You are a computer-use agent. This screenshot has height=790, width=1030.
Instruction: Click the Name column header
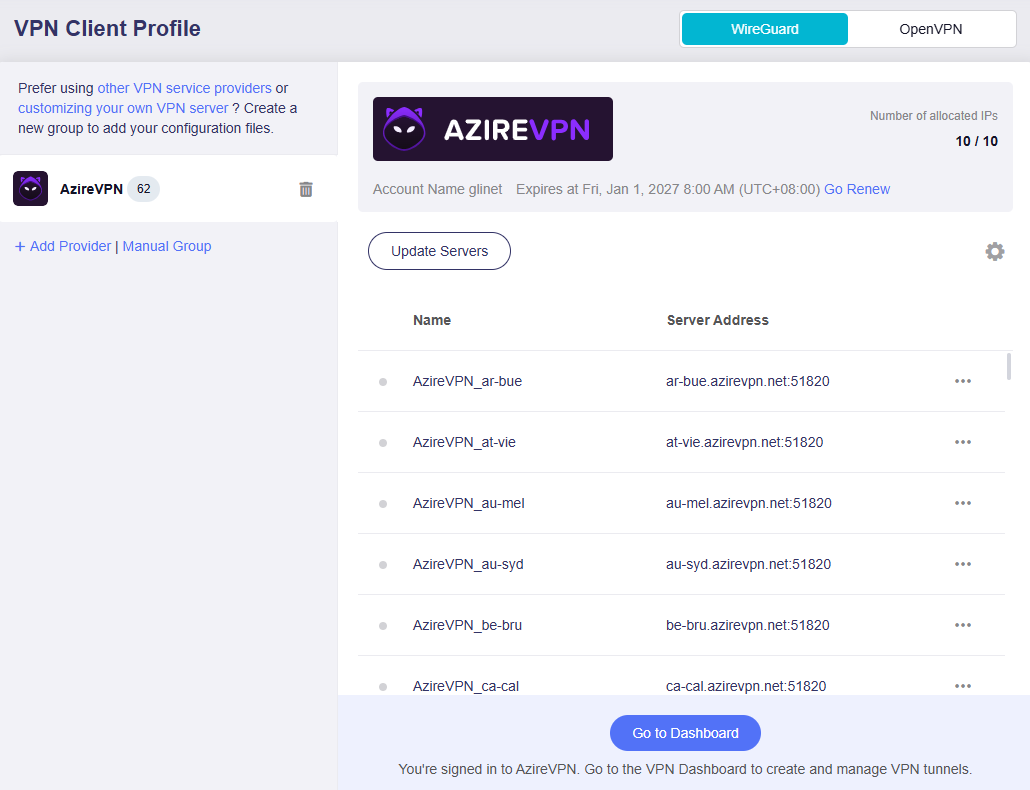(x=432, y=320)
